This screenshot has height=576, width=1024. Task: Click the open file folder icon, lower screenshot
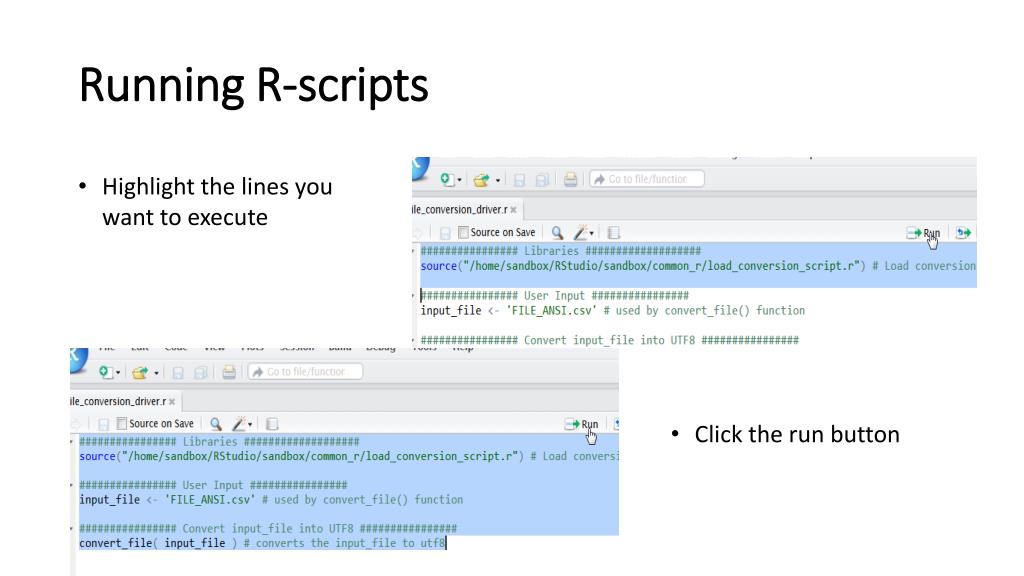[x=140, y=372]
